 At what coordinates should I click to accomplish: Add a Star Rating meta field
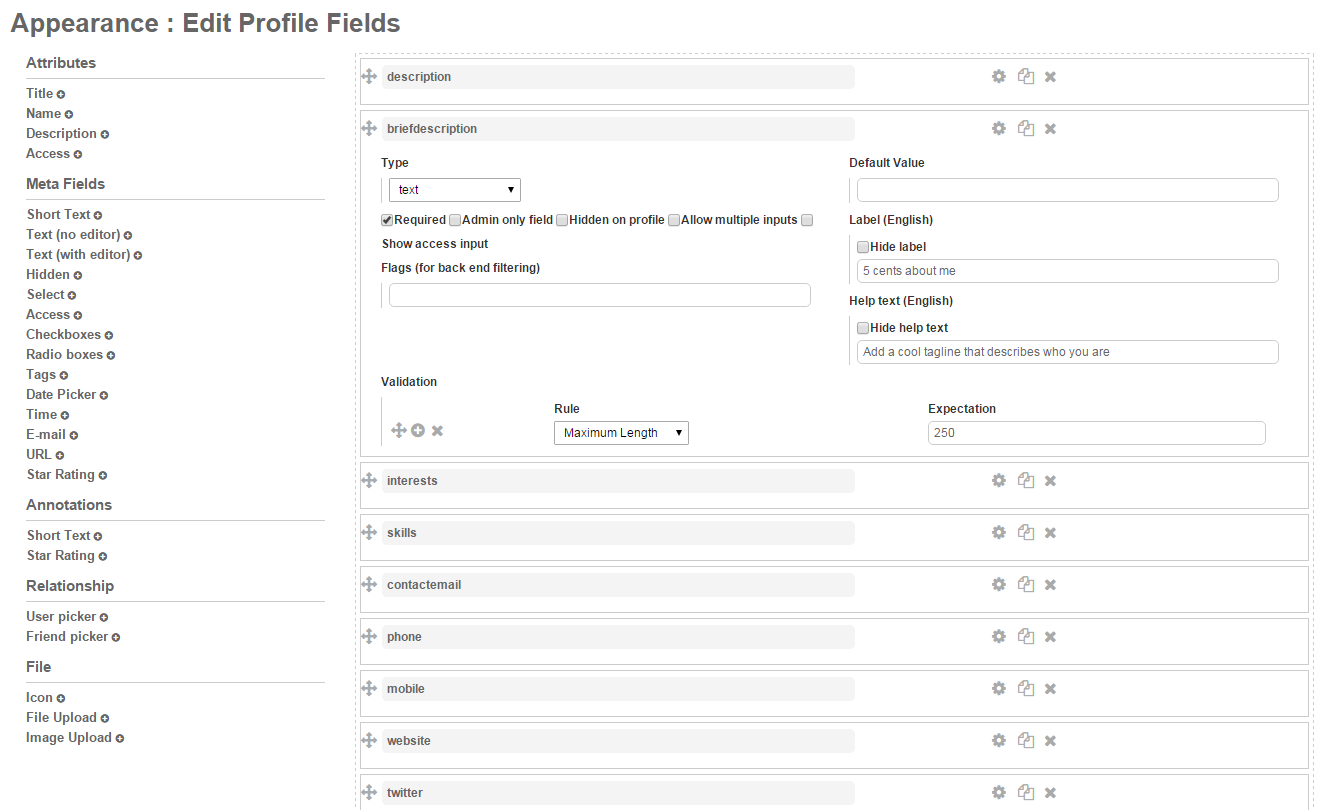[x=103, y=475]
